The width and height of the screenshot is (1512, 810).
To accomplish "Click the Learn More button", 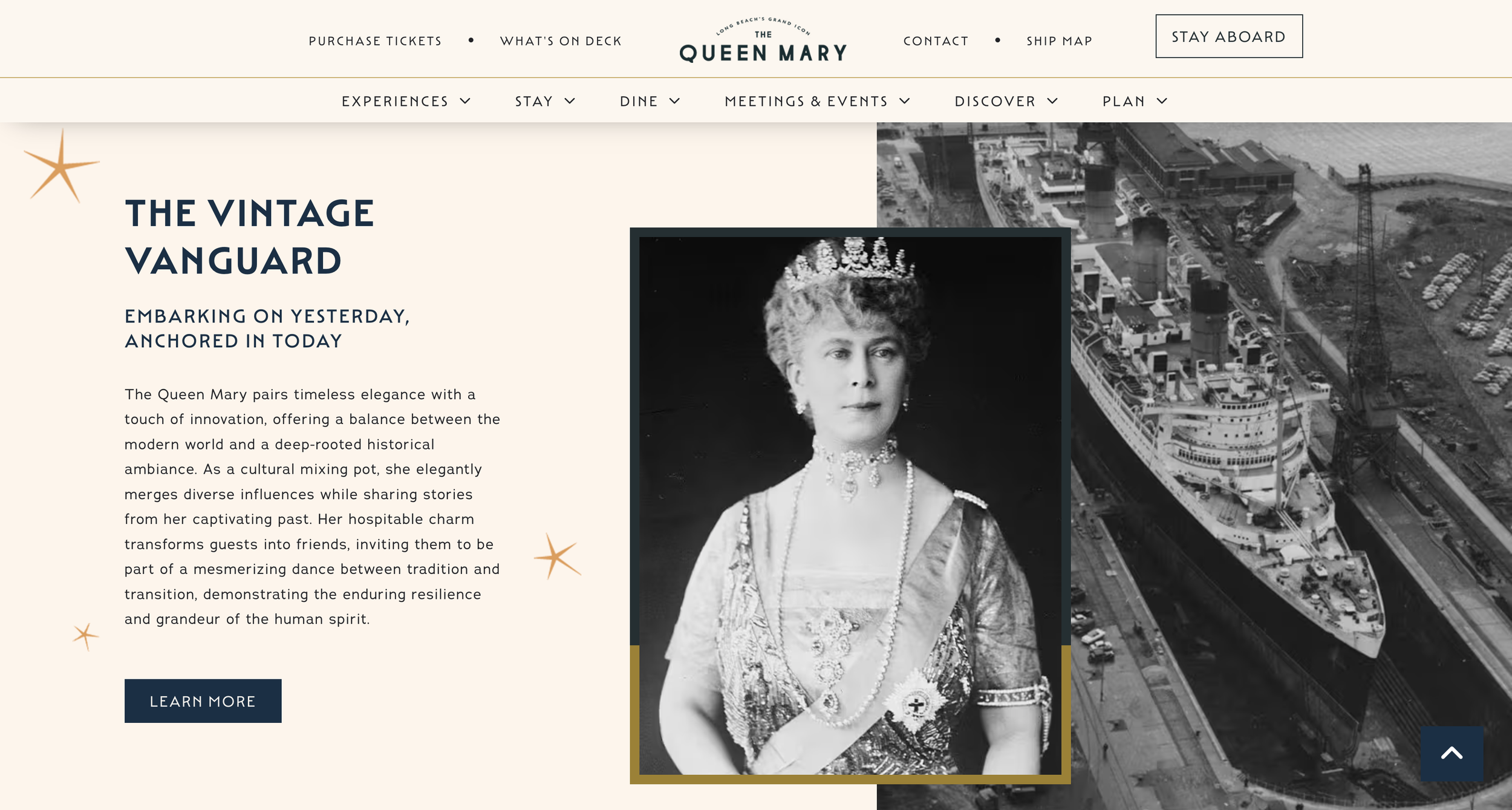I will pyautogui.click(x=203, y=701).
